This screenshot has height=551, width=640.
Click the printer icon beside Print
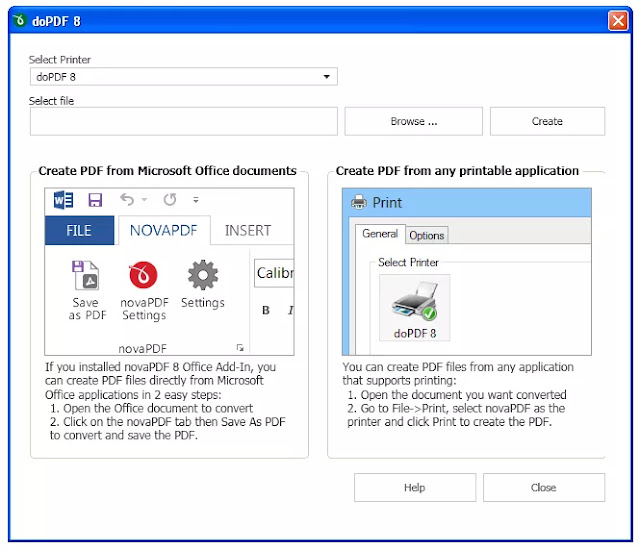click(x=359, y=202)
